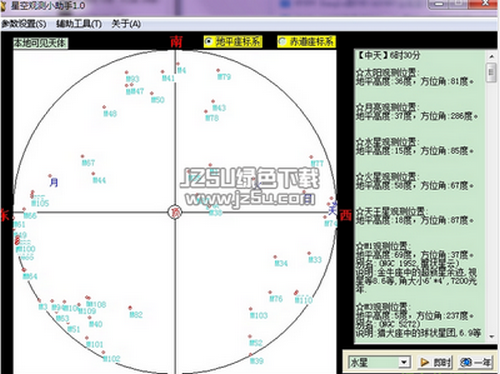Select the 地平座标系 radio button
This screenshot has width=500, height=374.
click(209, 41)
